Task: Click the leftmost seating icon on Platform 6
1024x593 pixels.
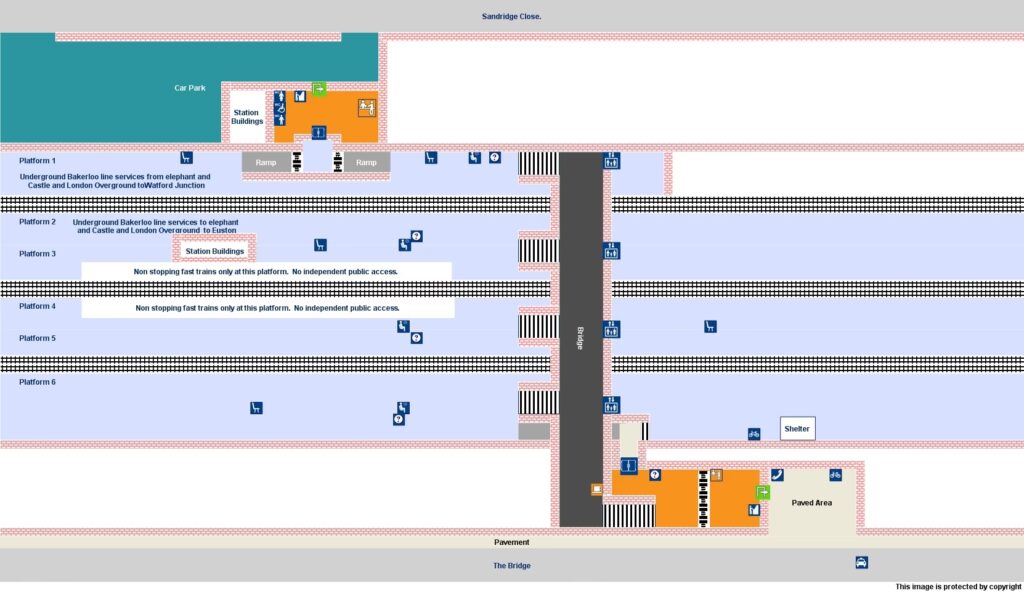Action: pyautogui.click(x=256, y=407)
